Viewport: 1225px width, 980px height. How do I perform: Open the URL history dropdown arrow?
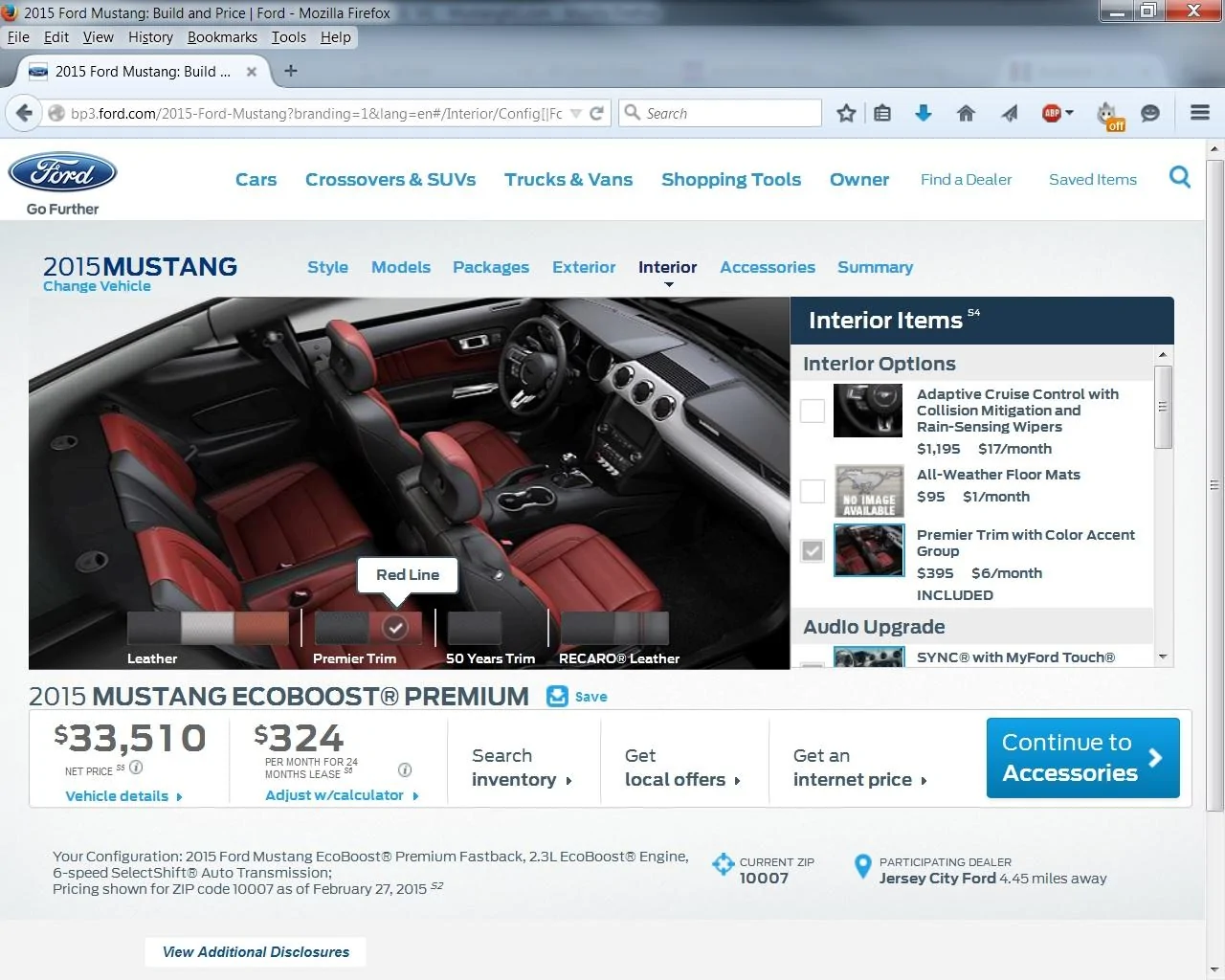[x=576, y=113]
